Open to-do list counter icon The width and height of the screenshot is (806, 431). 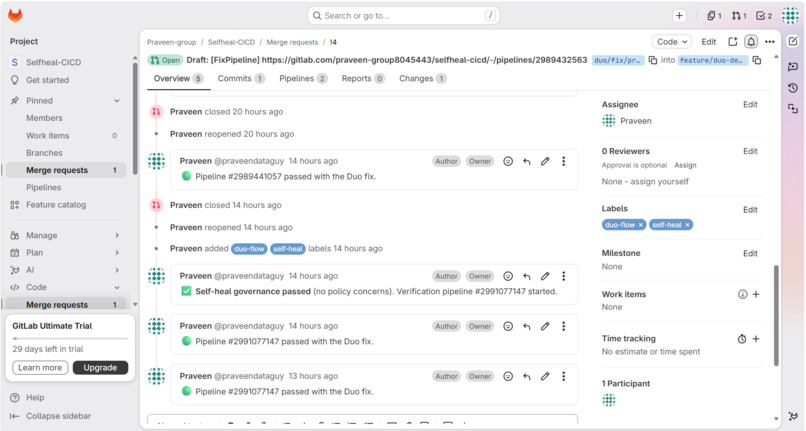tap(764, 16)
